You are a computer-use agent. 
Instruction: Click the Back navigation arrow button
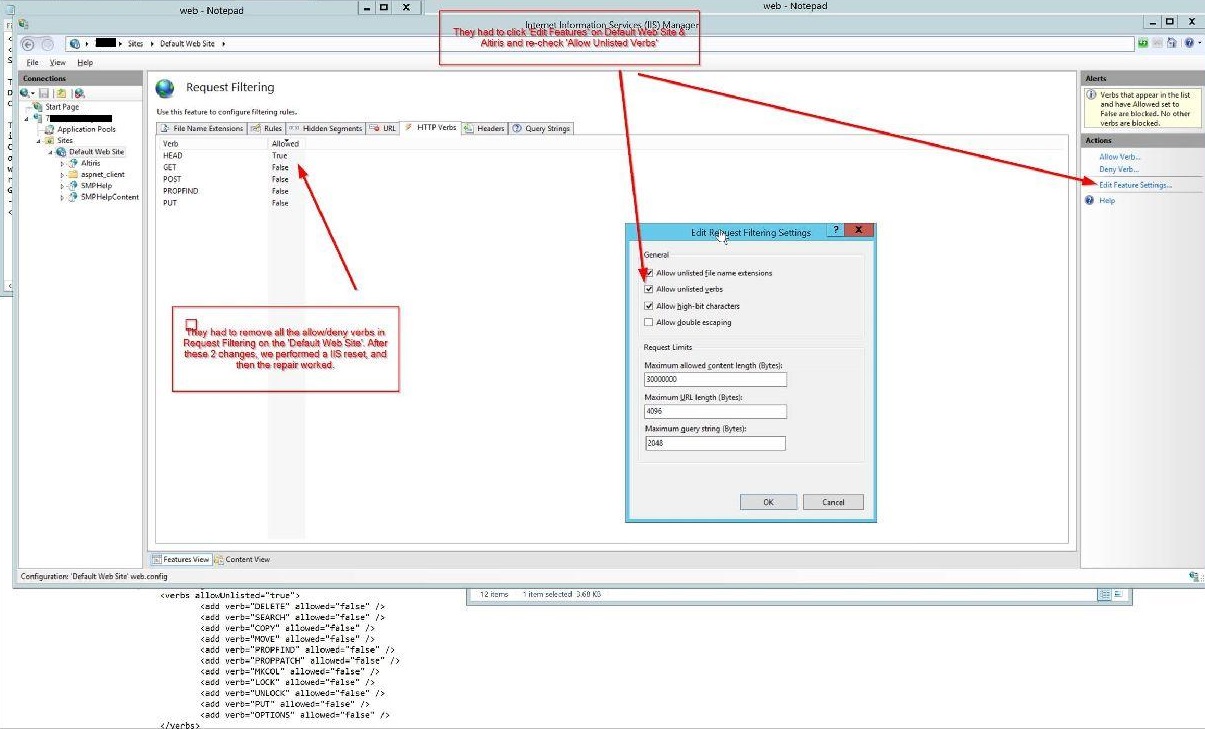tap(28, 44)
